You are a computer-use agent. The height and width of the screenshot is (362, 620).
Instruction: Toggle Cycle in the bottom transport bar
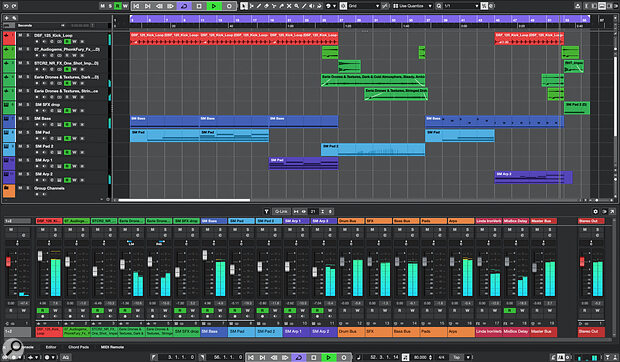click(299, 357)
